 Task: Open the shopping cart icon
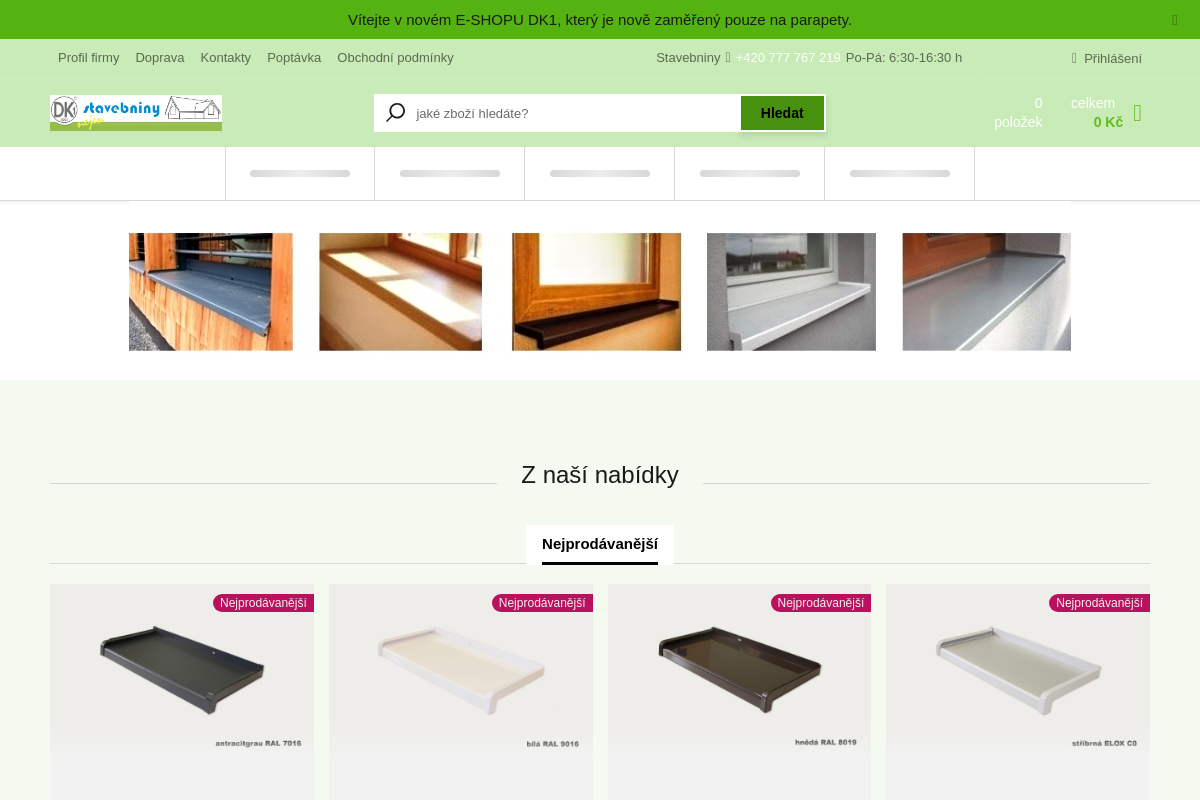coord(1137,113)
